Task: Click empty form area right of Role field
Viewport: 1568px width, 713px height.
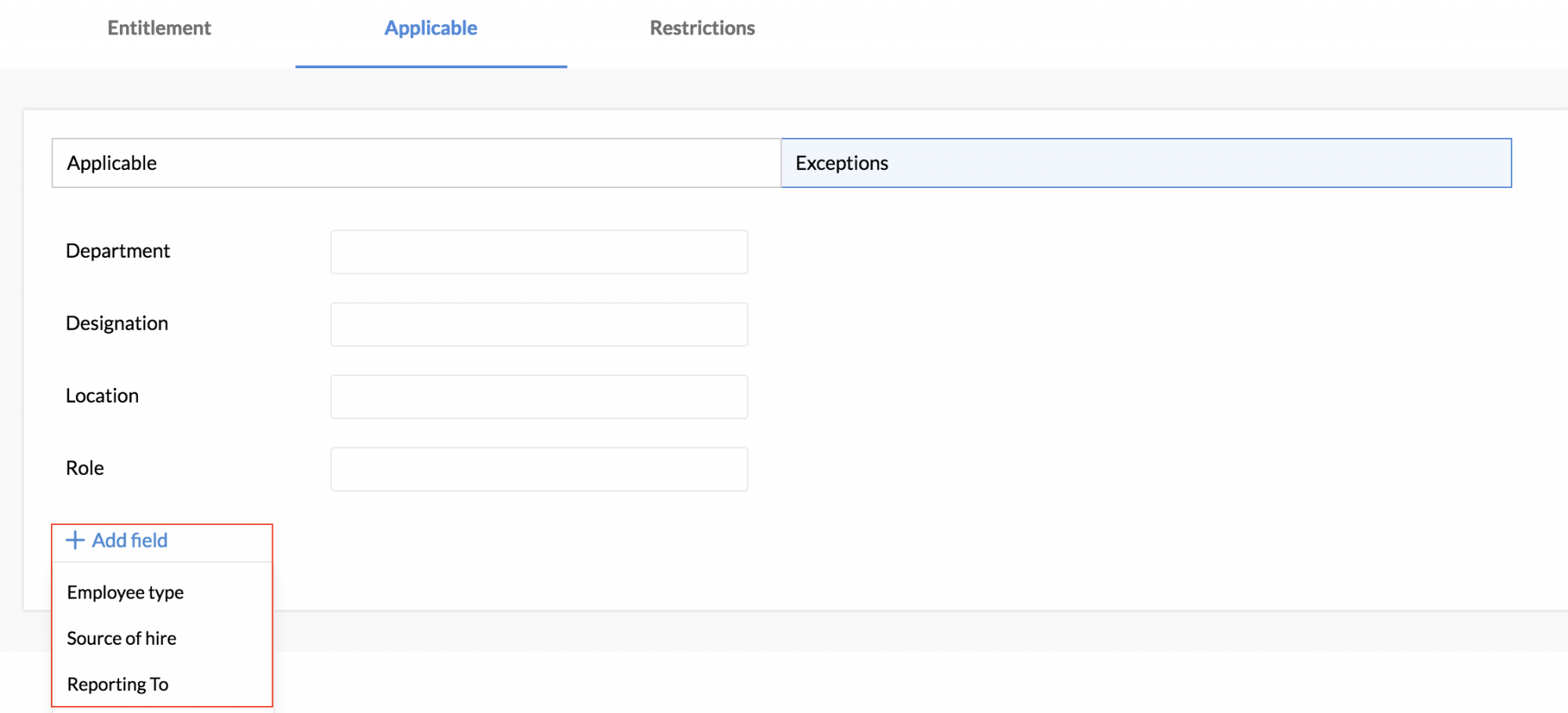Action: pos(1098,469)
